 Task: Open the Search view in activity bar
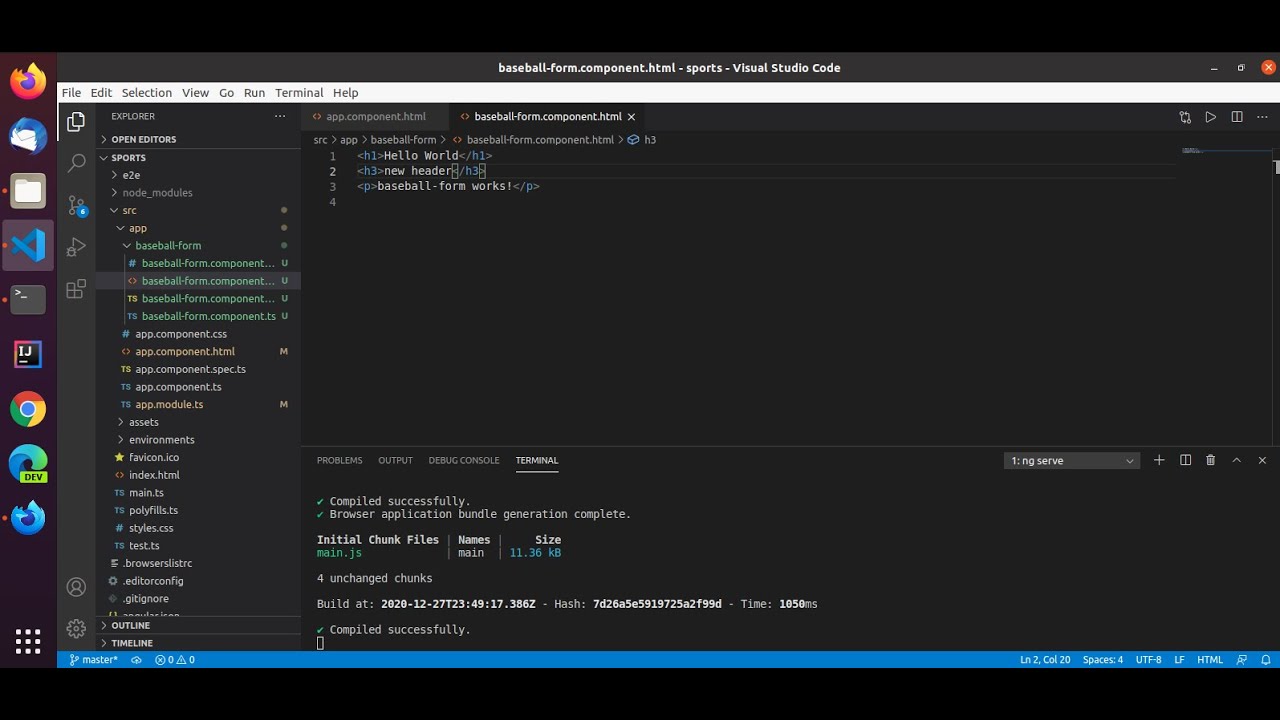click(76, 163)
